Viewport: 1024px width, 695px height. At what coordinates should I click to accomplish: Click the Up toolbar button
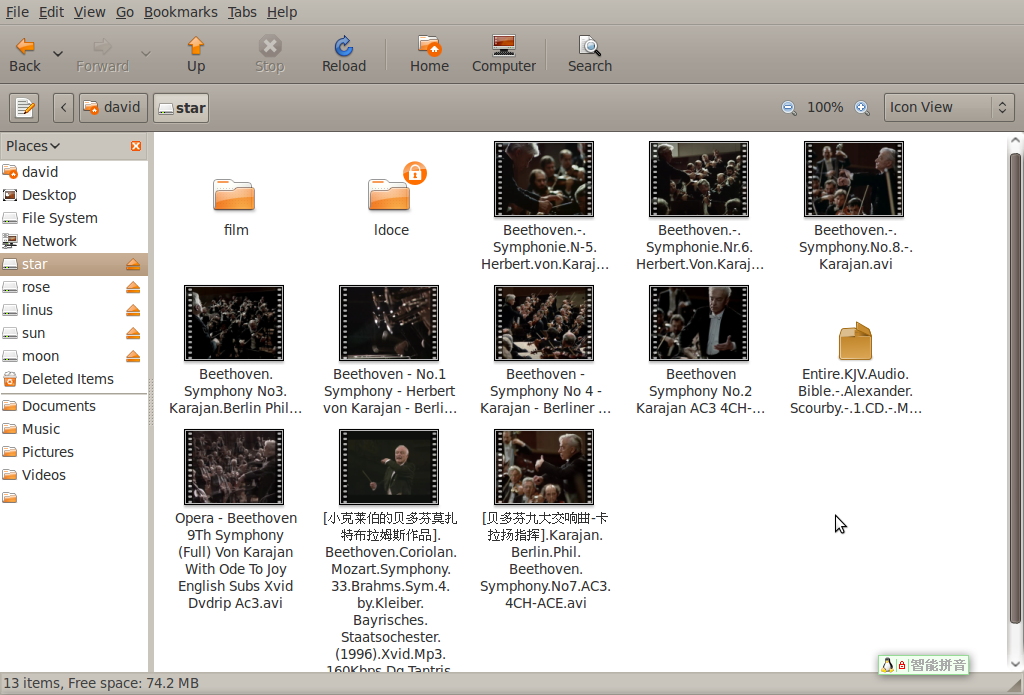coord(196,54)
